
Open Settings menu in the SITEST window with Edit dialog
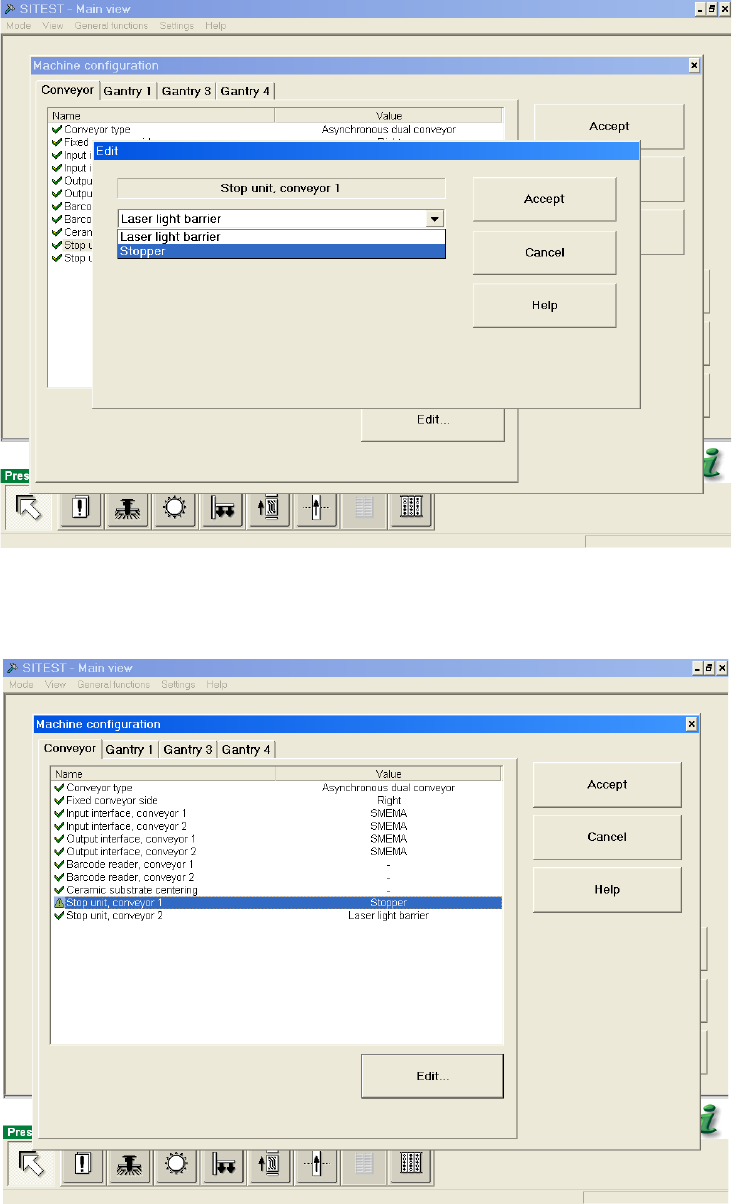point(177,25)
